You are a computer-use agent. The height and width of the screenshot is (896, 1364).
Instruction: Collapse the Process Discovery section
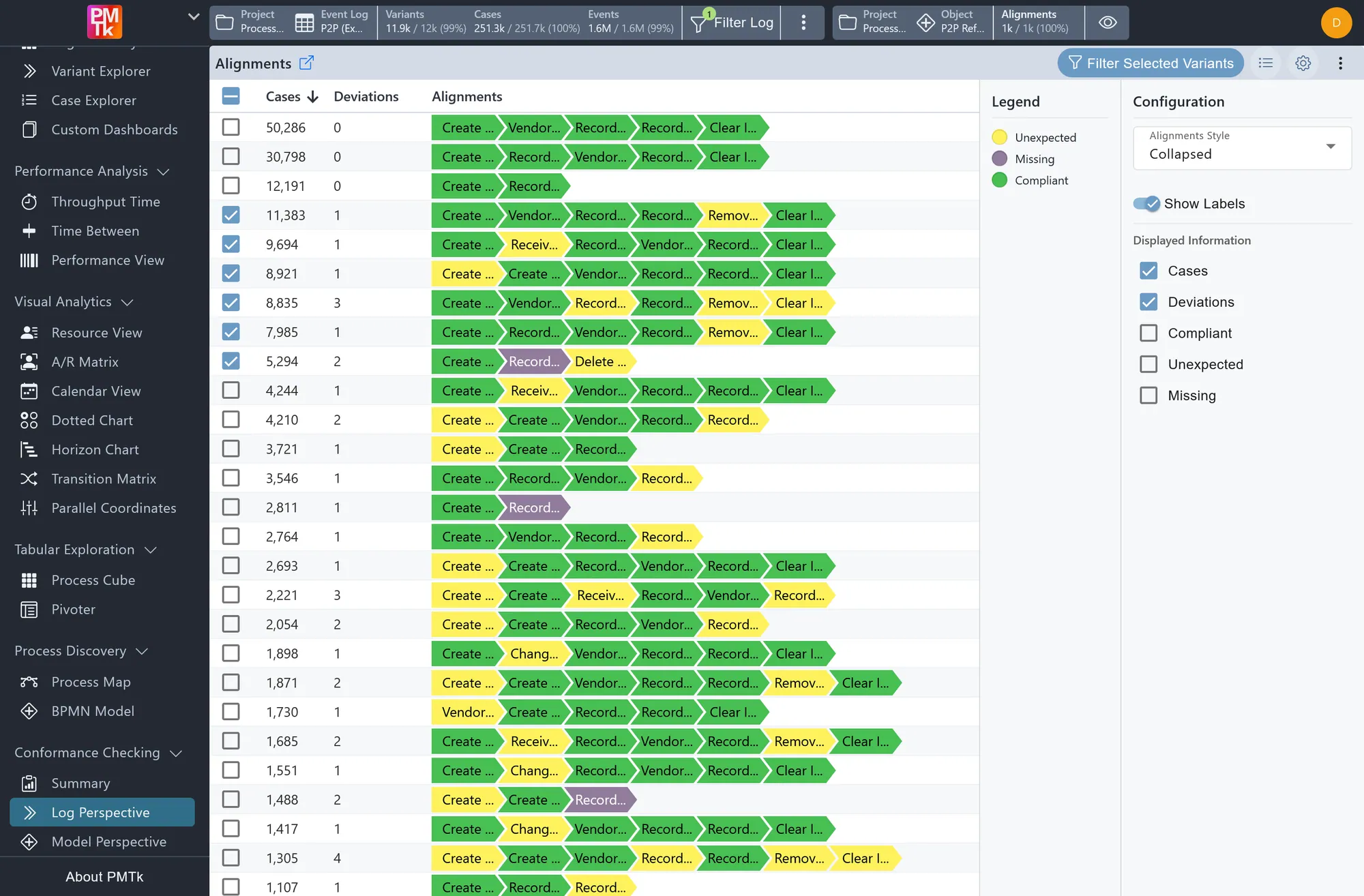(142, 651)
